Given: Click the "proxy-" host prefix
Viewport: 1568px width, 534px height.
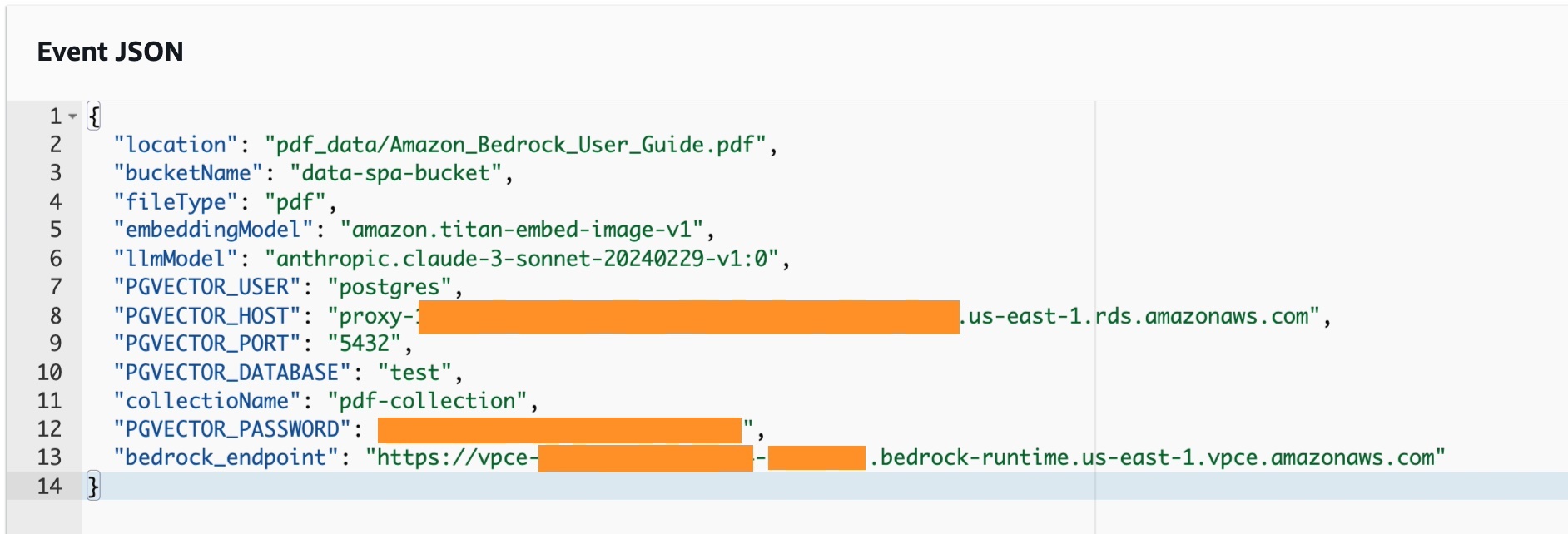Looking at the screenshot, I should coord(373,316).
